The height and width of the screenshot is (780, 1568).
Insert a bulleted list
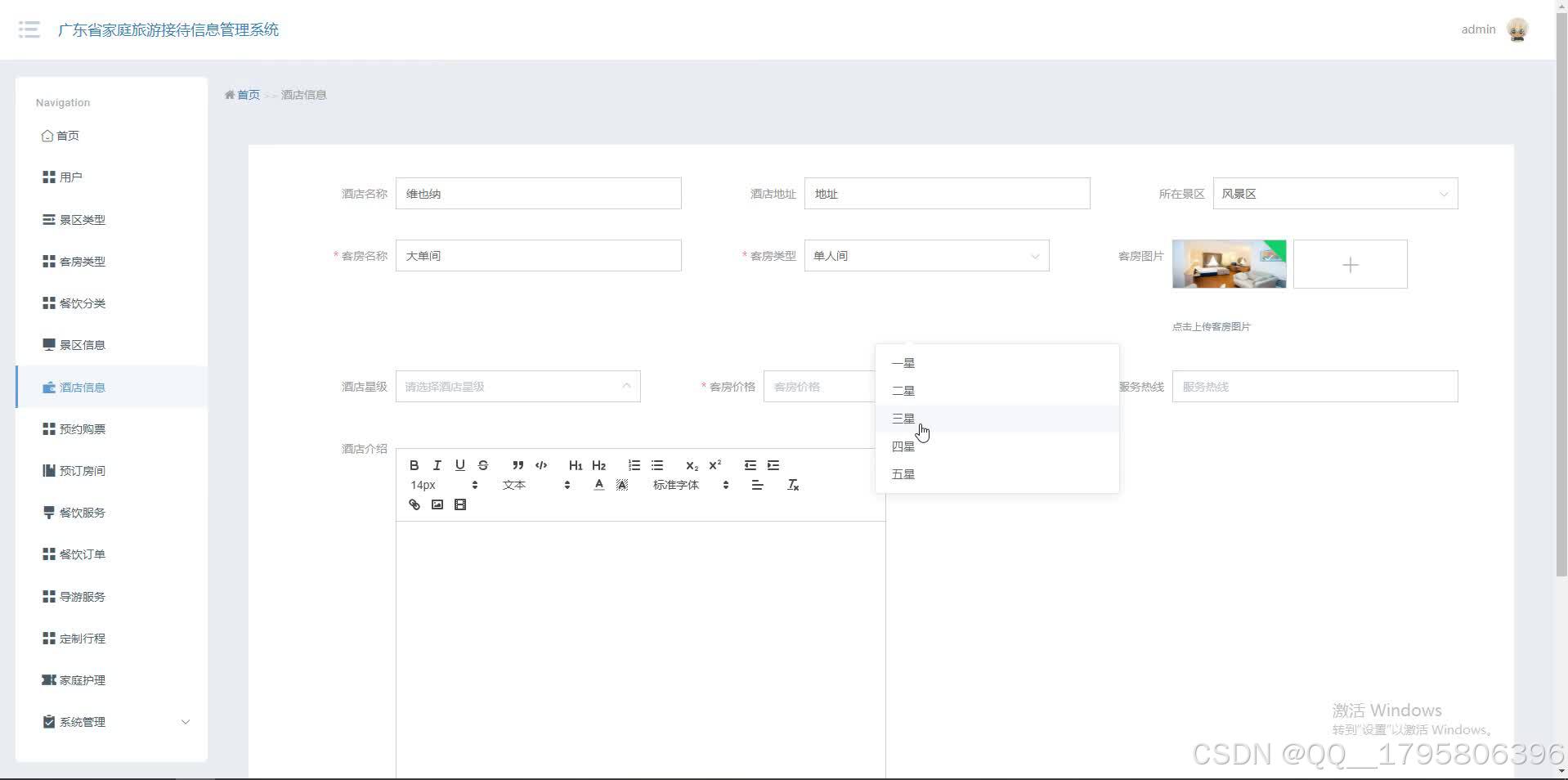657,465
